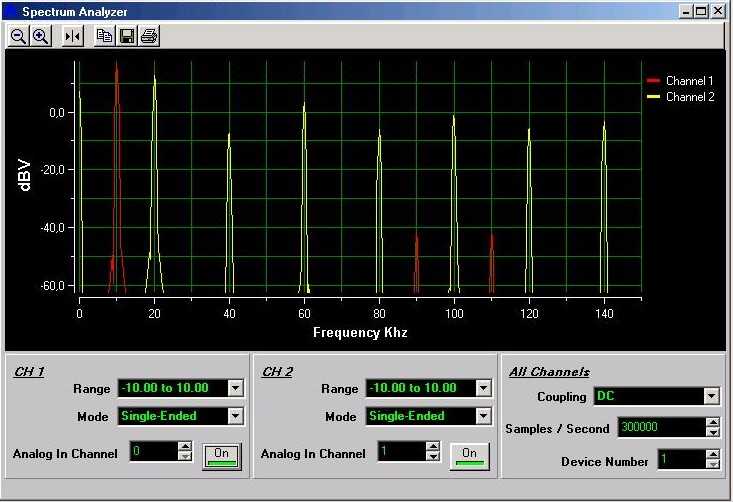Open the CH 1 Mode dropdown arrow
The width and height of the screenshot is (733, 502).
pyautogui.click(x=236, y=416)
